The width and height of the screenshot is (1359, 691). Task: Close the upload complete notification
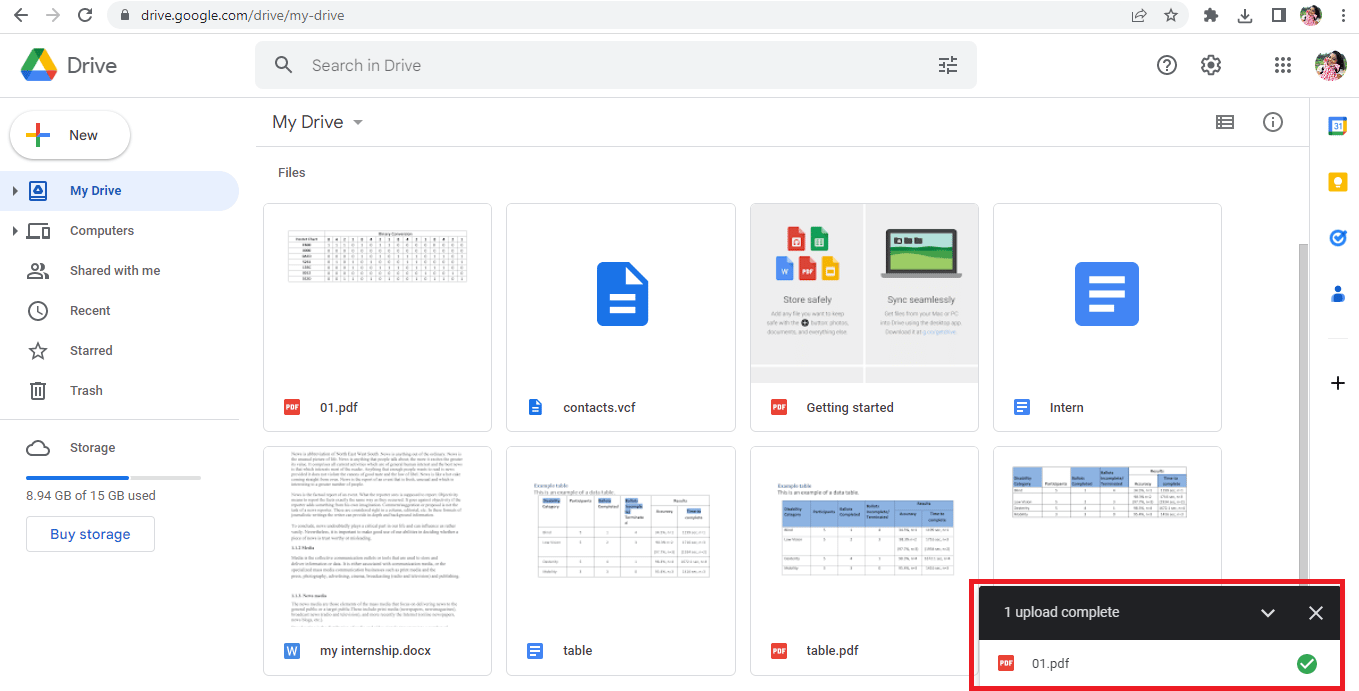click(1316, 613)
